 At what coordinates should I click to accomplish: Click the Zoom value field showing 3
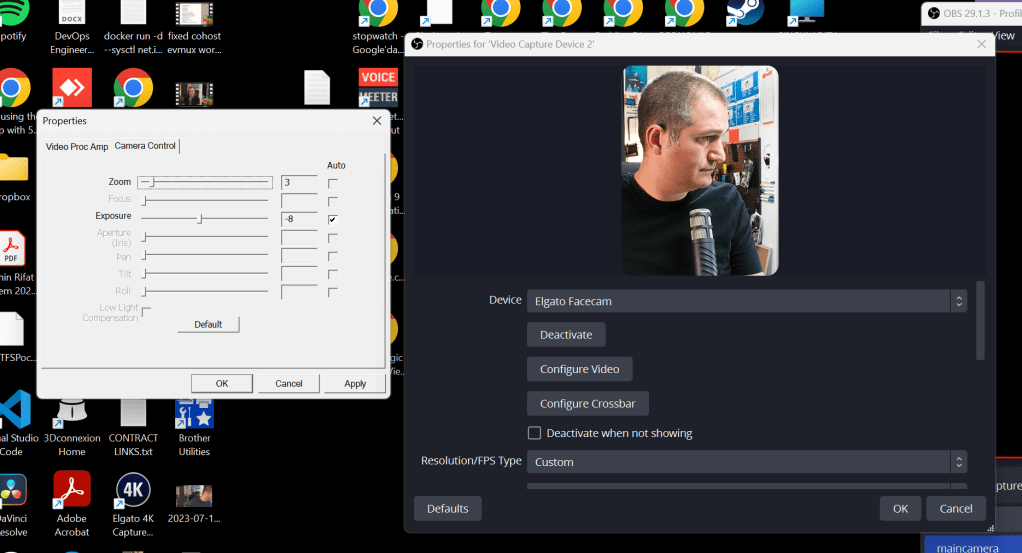[x=299, y=183]
